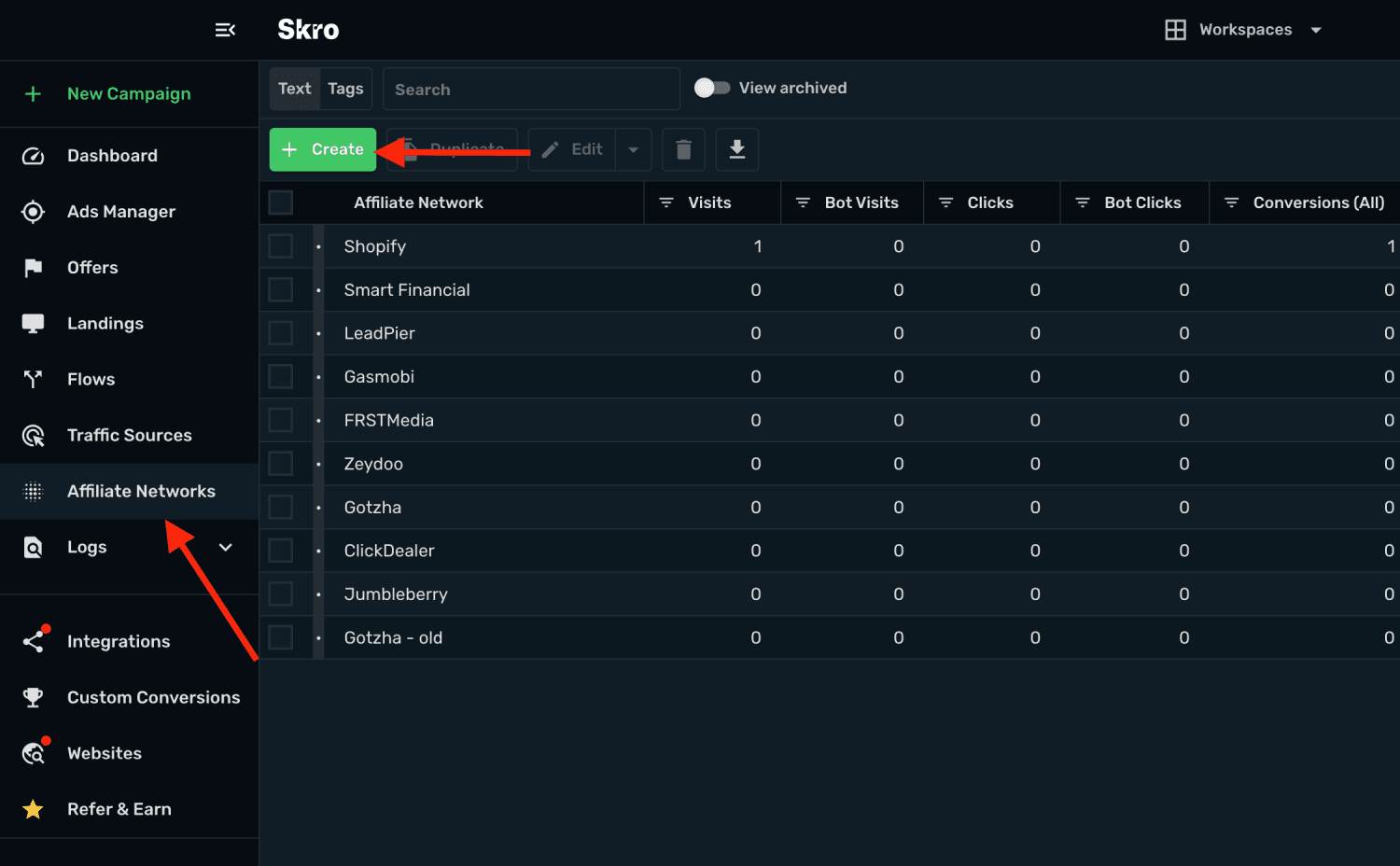Go to Custom Conversions in sidebar
Screen dimensions: 1400x866
tap(129, 697)
